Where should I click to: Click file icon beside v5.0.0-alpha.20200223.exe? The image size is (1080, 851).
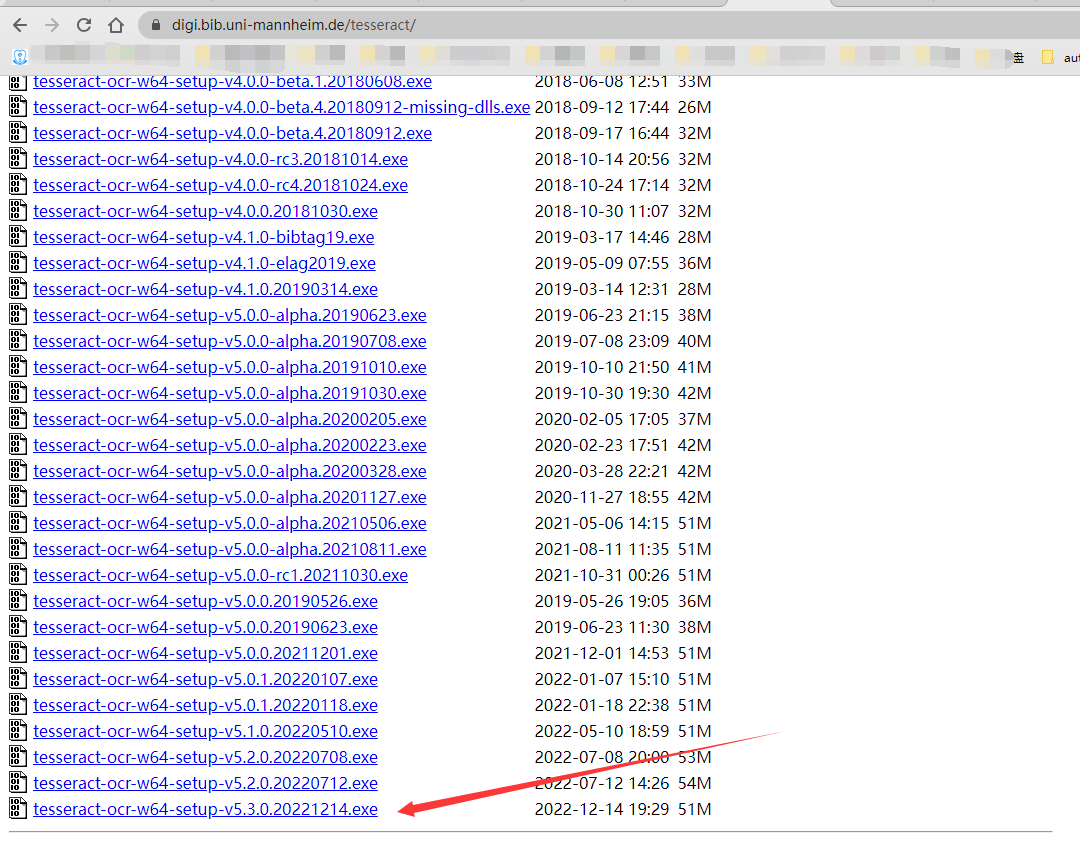[18, 445]
